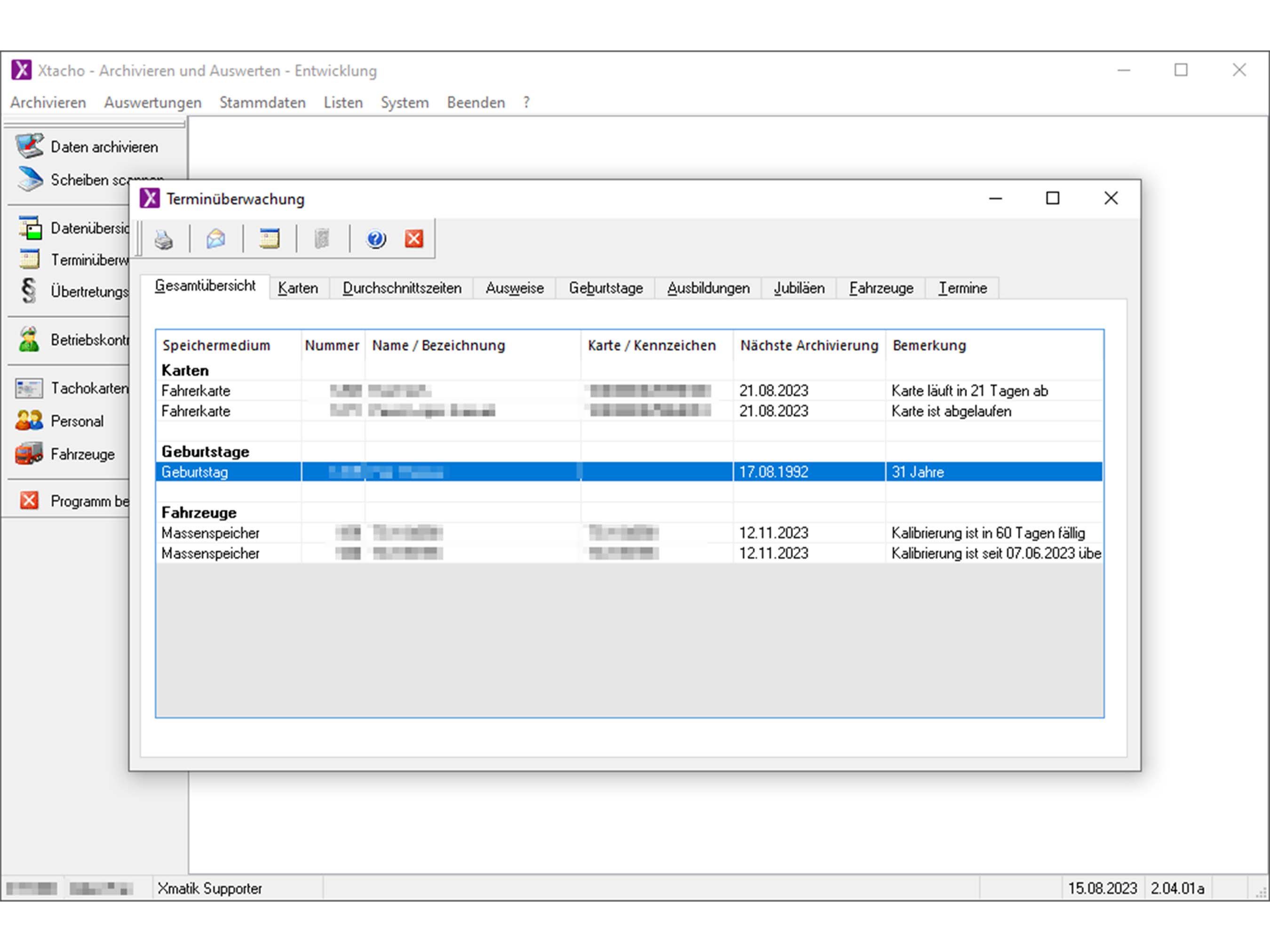The width and height of the screenshot is (1270, 952).
Task: Open the Fahrzeuge tab
Action: pos(881,288)
